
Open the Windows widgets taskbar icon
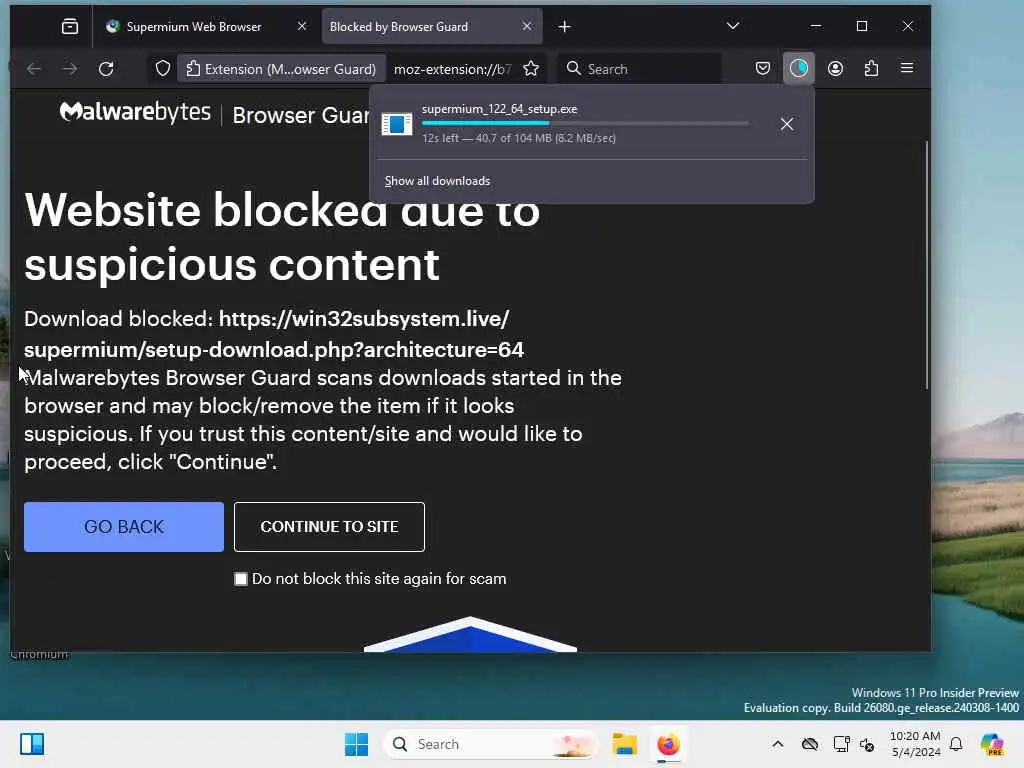(x=32, y=744)
